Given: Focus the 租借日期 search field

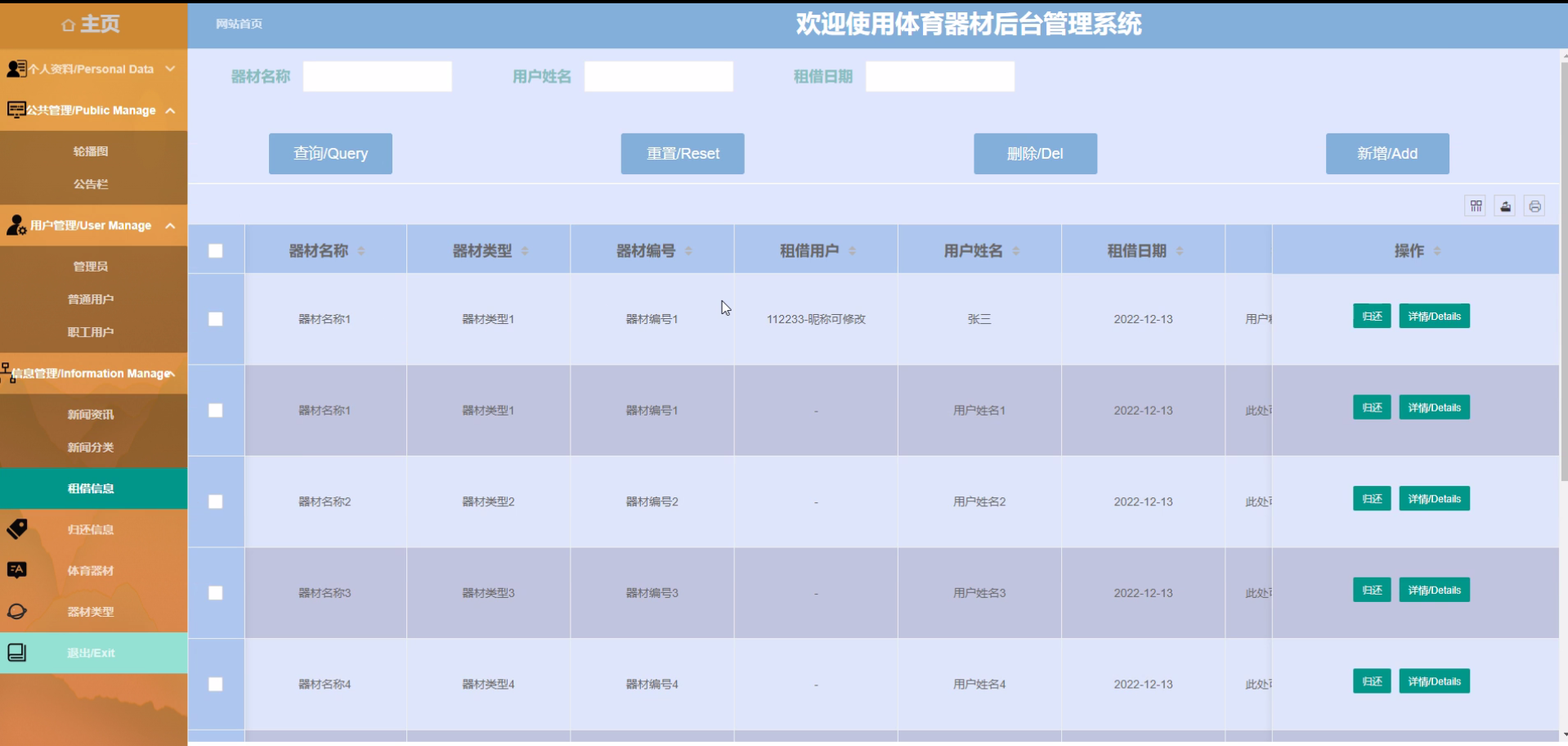Looking at the screenshot, I should coord(940,76).
